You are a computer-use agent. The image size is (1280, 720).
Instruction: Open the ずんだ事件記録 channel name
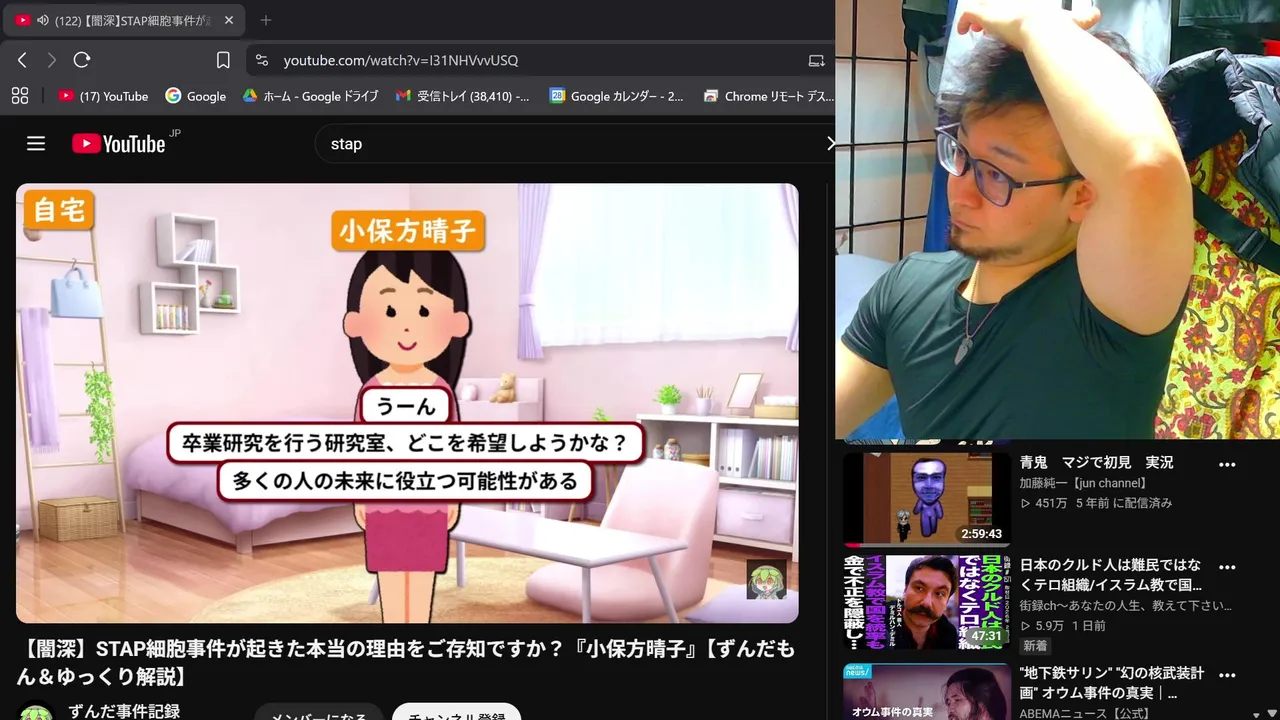coord(124,711)
